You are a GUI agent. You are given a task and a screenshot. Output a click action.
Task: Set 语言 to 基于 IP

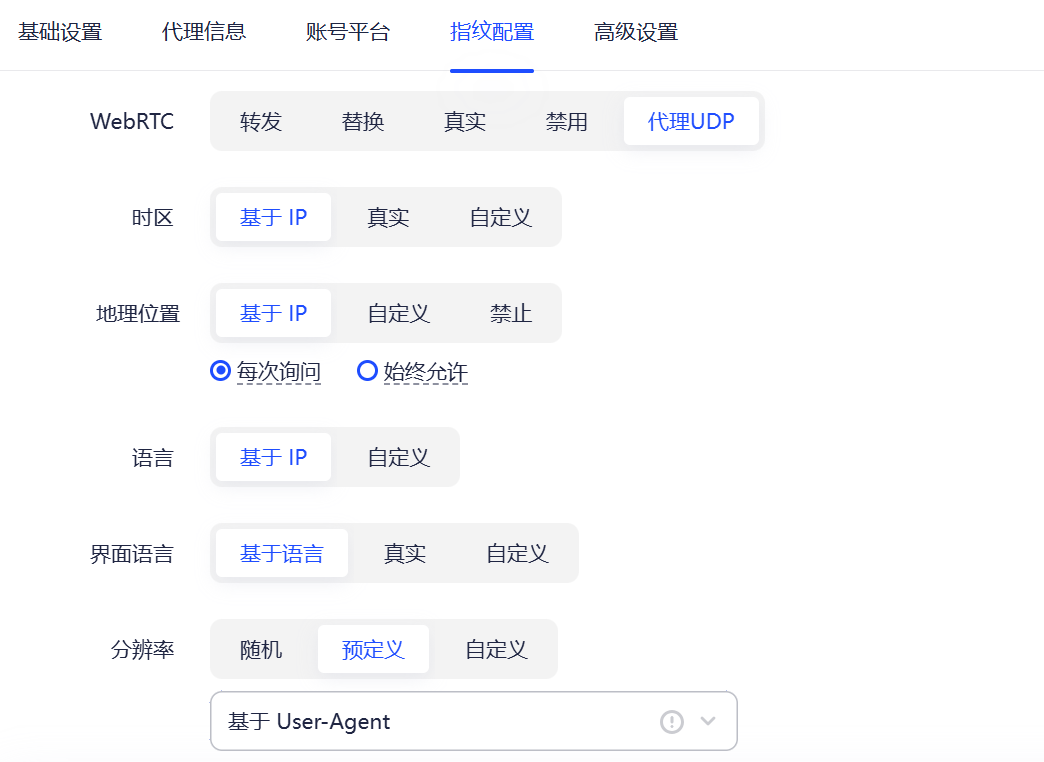273,457
